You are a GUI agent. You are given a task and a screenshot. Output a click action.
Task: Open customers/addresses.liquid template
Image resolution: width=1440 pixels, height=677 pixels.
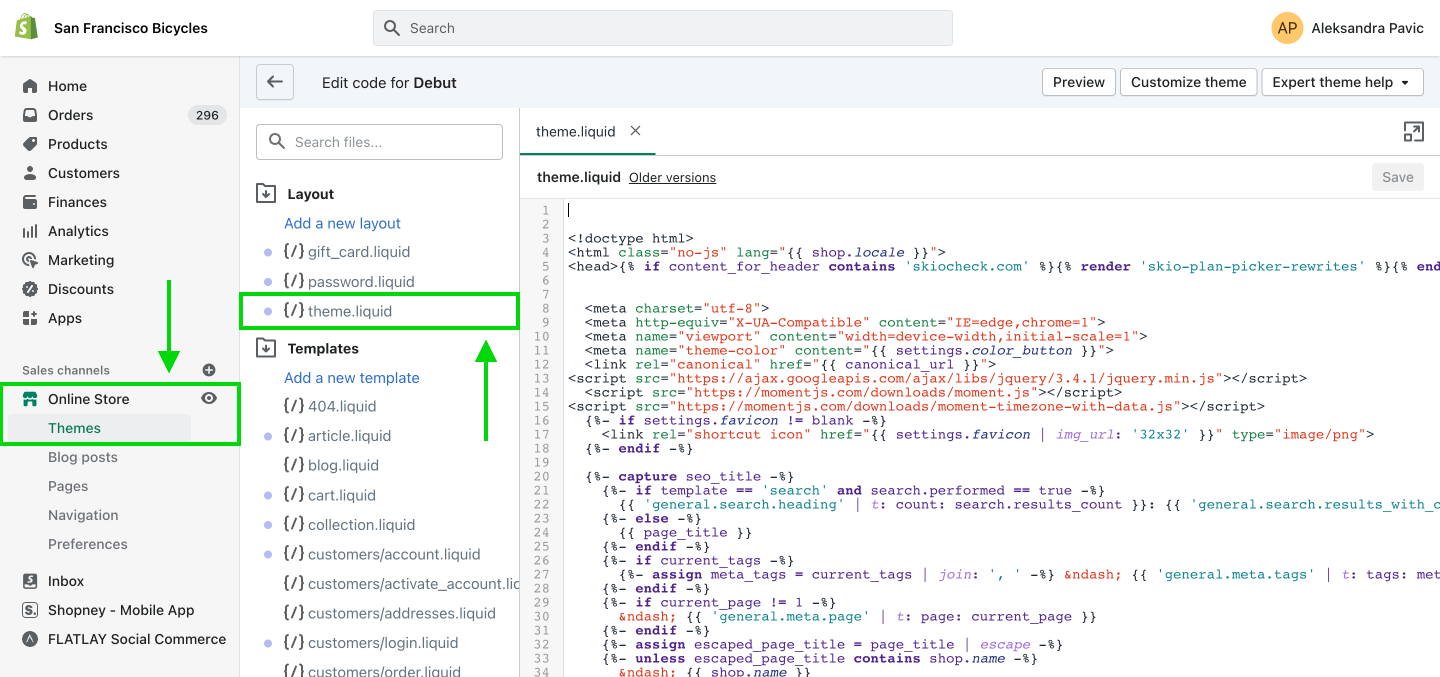[x=402, y=613]
